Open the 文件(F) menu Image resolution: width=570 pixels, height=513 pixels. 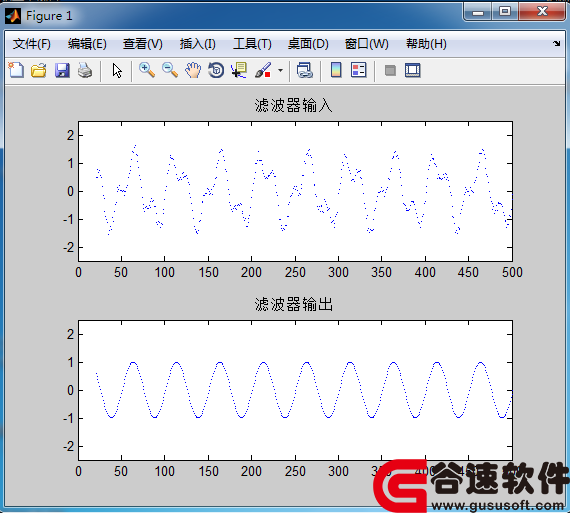pyautogui.click(x=32, y=44)
